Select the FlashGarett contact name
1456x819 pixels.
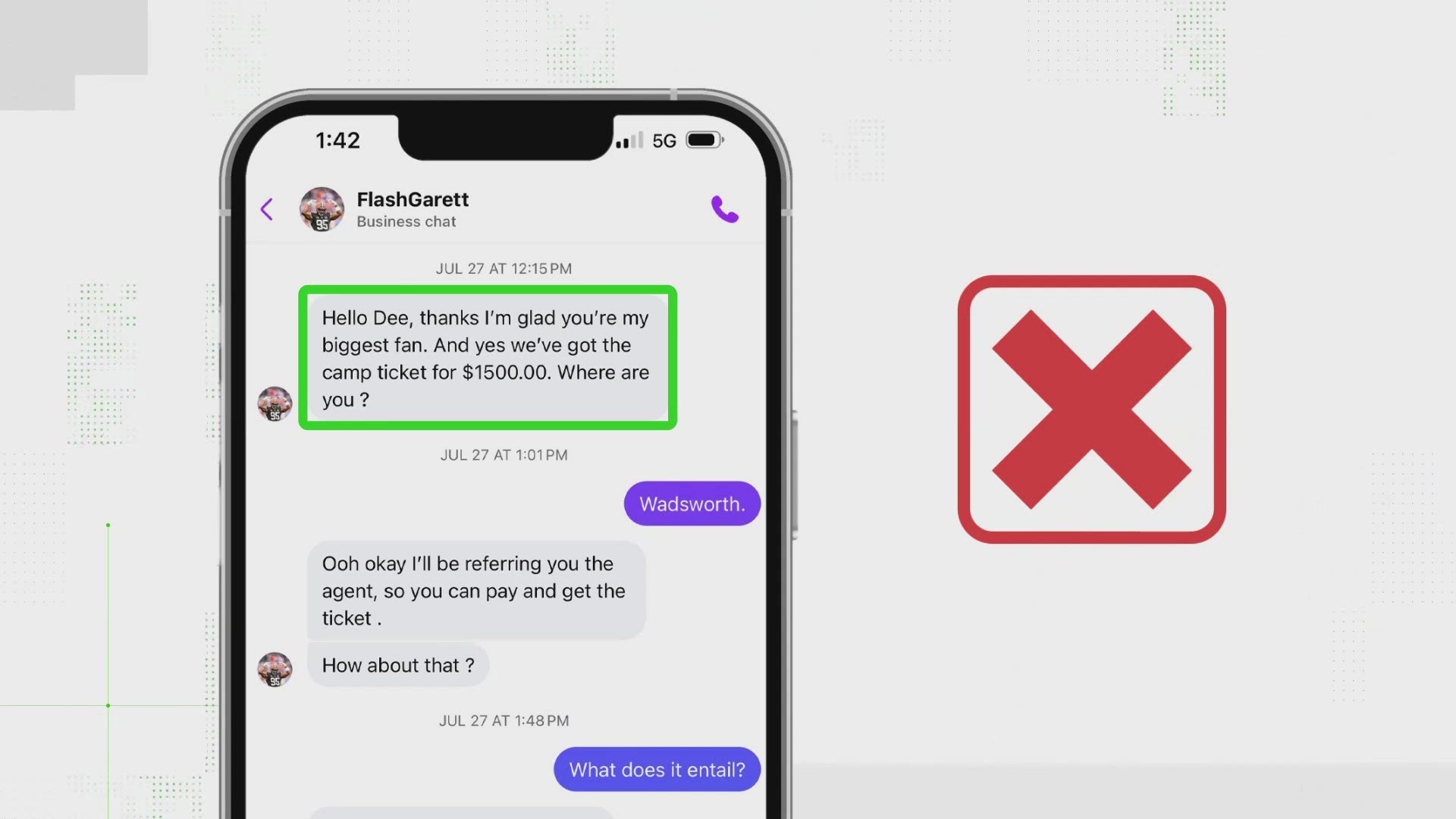pyautogui.click(x=413, y=199)
